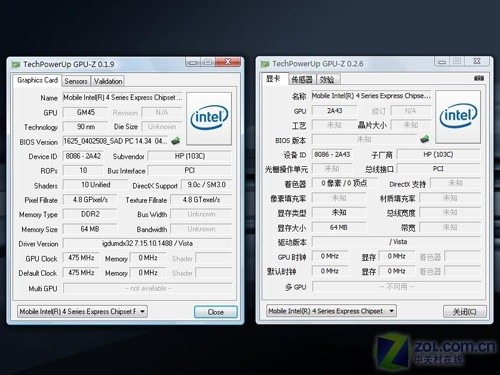Click Memory Size 64 MB field in GPU-Z 0.1.9
Screen dimensions: 500x375
point(90,229)
